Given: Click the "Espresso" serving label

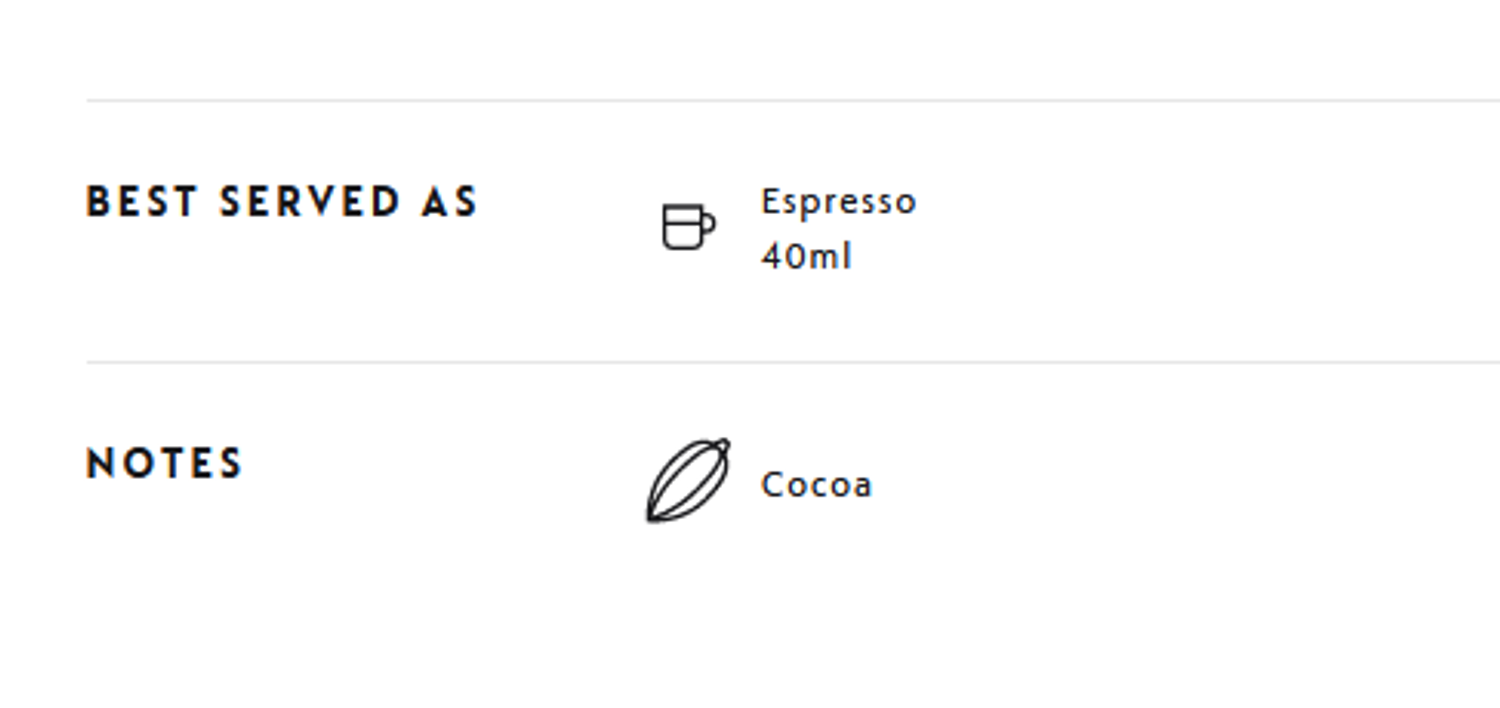Looking at the screenshot, I should click(x=838, y=202).
